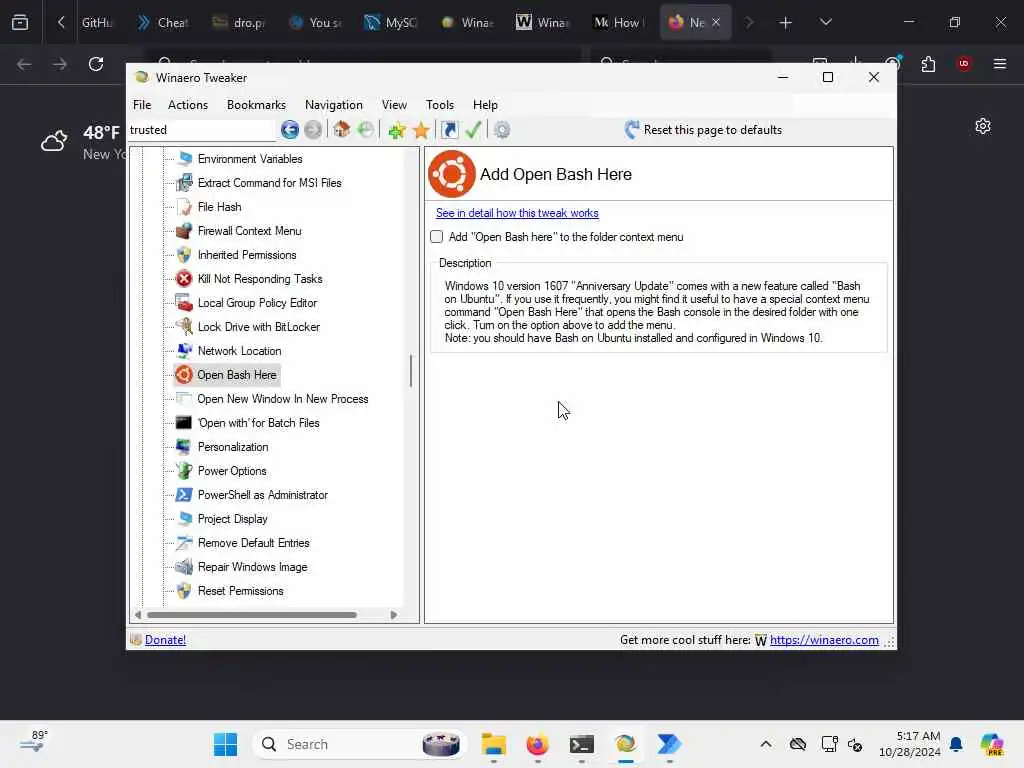Select 'Open with' for Batch Files
Image resolution: width=1024 pixels, height=768 pixels.
click(x=259, y=423)
